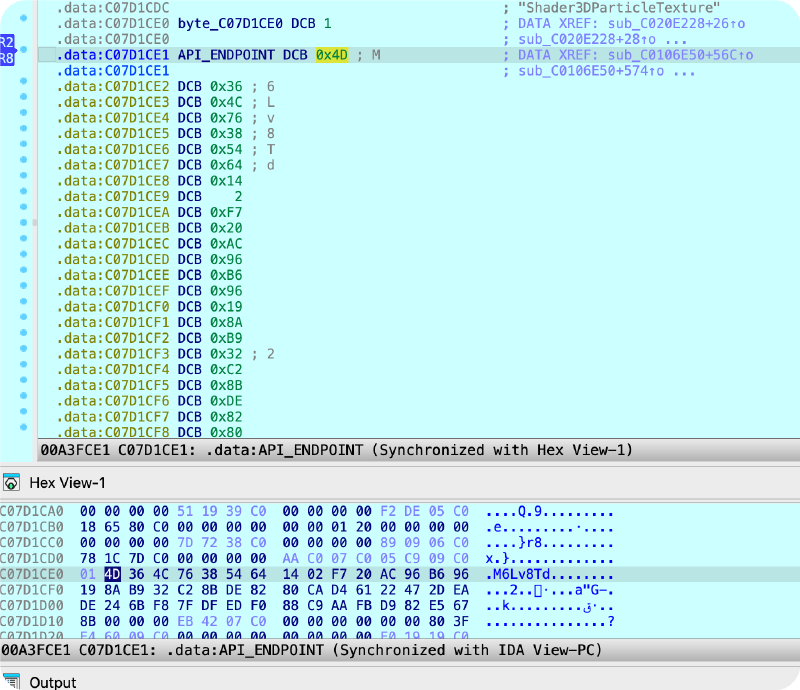Open the Output panel tab

pyautogui.click(x=53, y=682)
